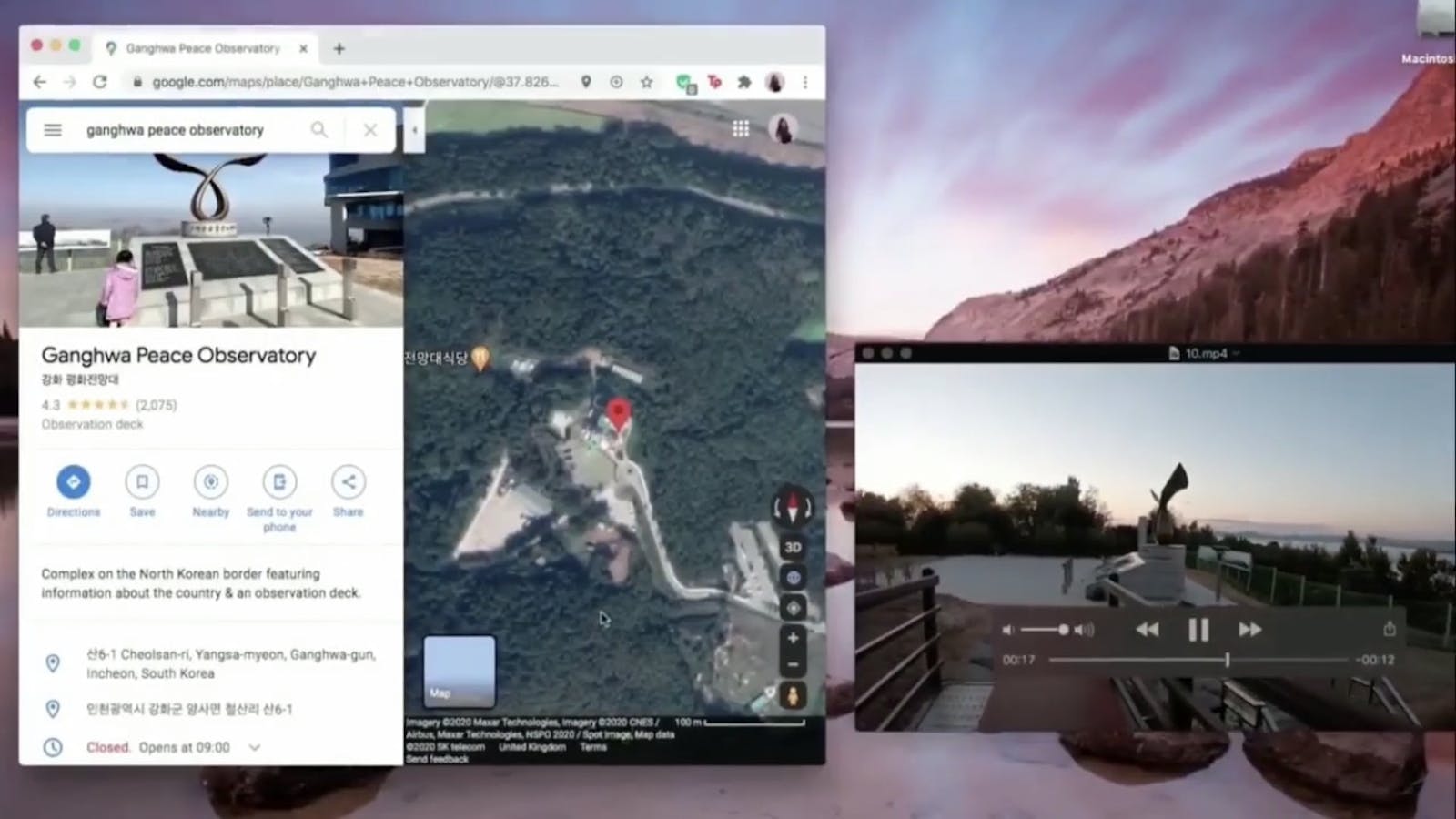This screenshot has width=1456, height=819.
Task: Click the Directions icon button
Action: click(x=74, y=481)
